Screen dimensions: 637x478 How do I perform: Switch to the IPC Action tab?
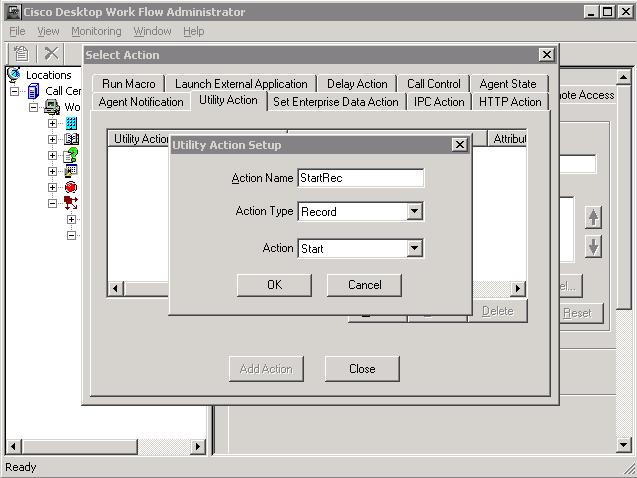pos(439,102)
